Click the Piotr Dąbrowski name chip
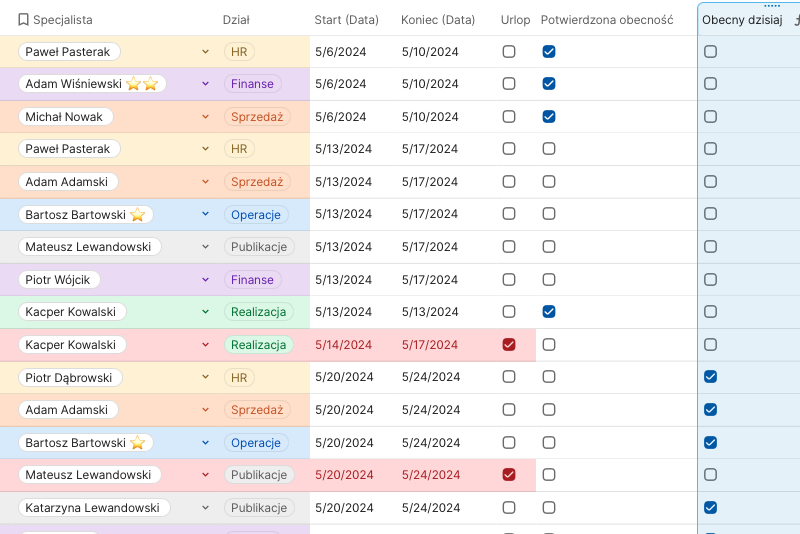 (x=70, y=377)
